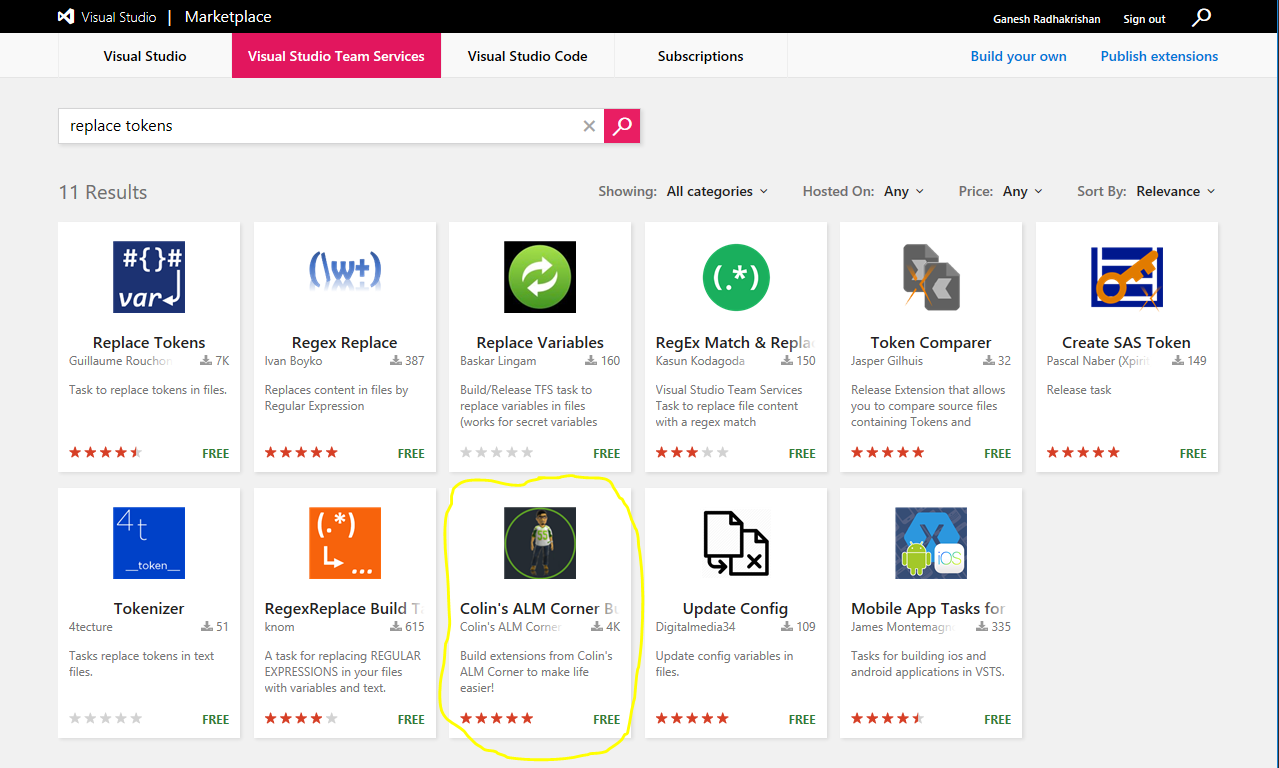Open the Replace Variables extension title
The height and width of the screenshot is (768, 1279).
click(x=540, y=342)
